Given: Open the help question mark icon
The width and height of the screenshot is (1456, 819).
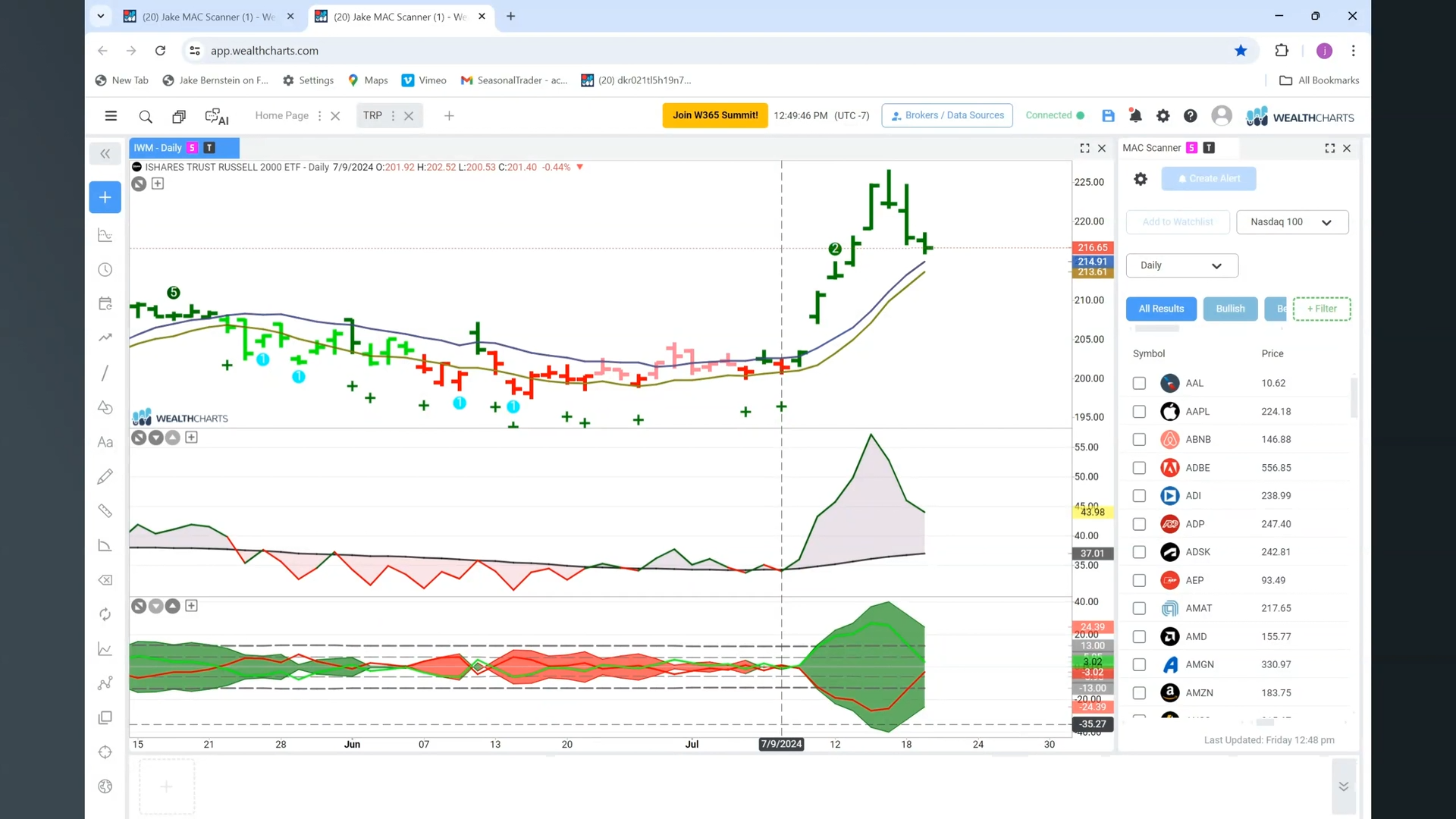Looking at the screenshot, I should 1191,116.
